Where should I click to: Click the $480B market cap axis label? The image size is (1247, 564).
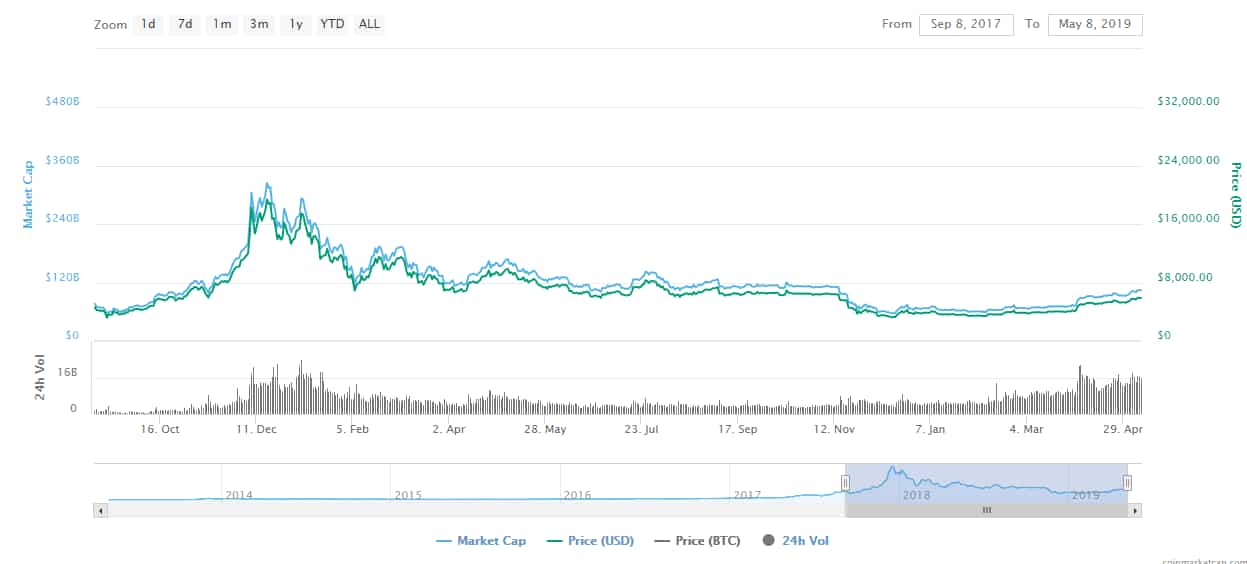point(62,103)
